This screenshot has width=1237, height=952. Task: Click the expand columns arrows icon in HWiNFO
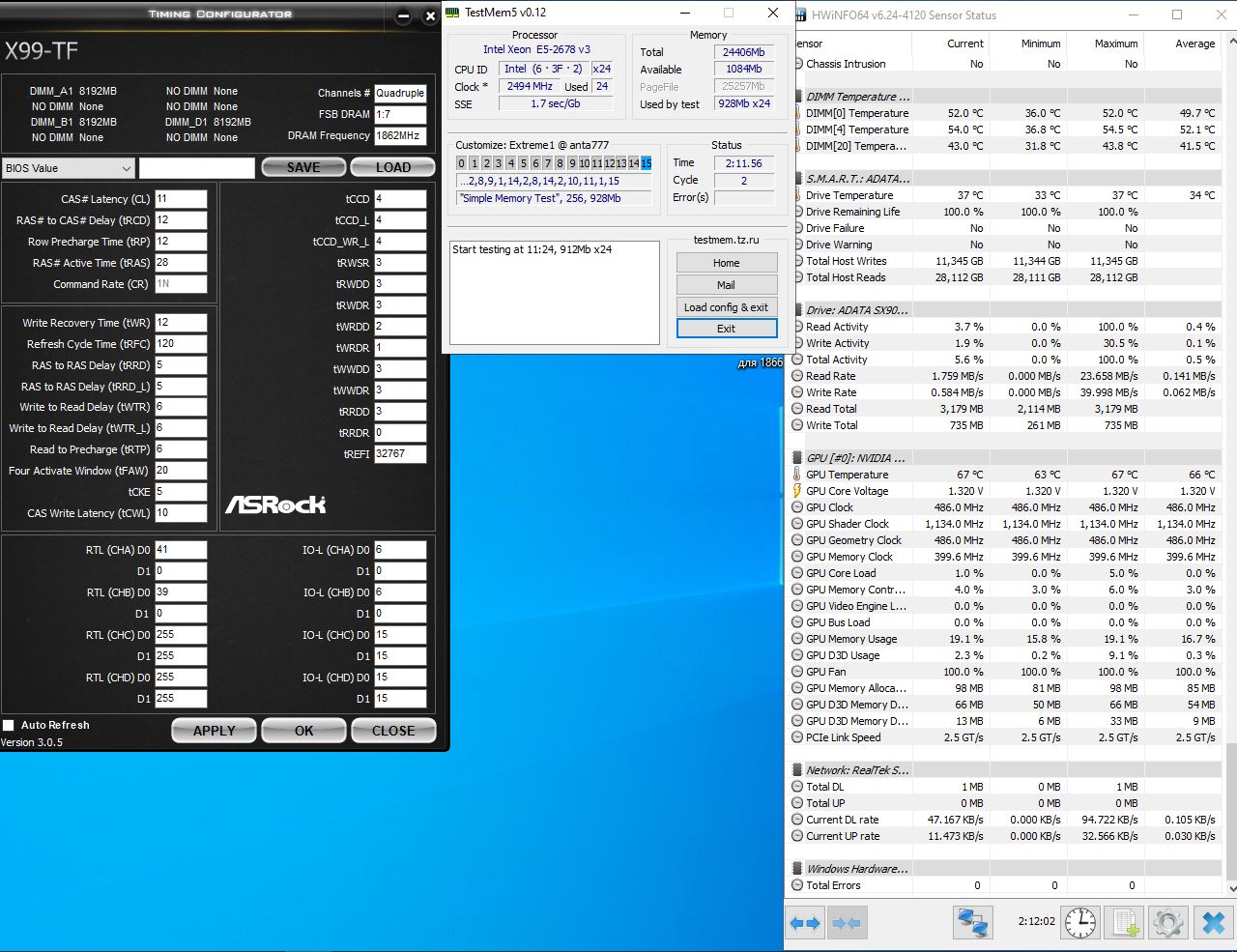click(x=806, y=923)
